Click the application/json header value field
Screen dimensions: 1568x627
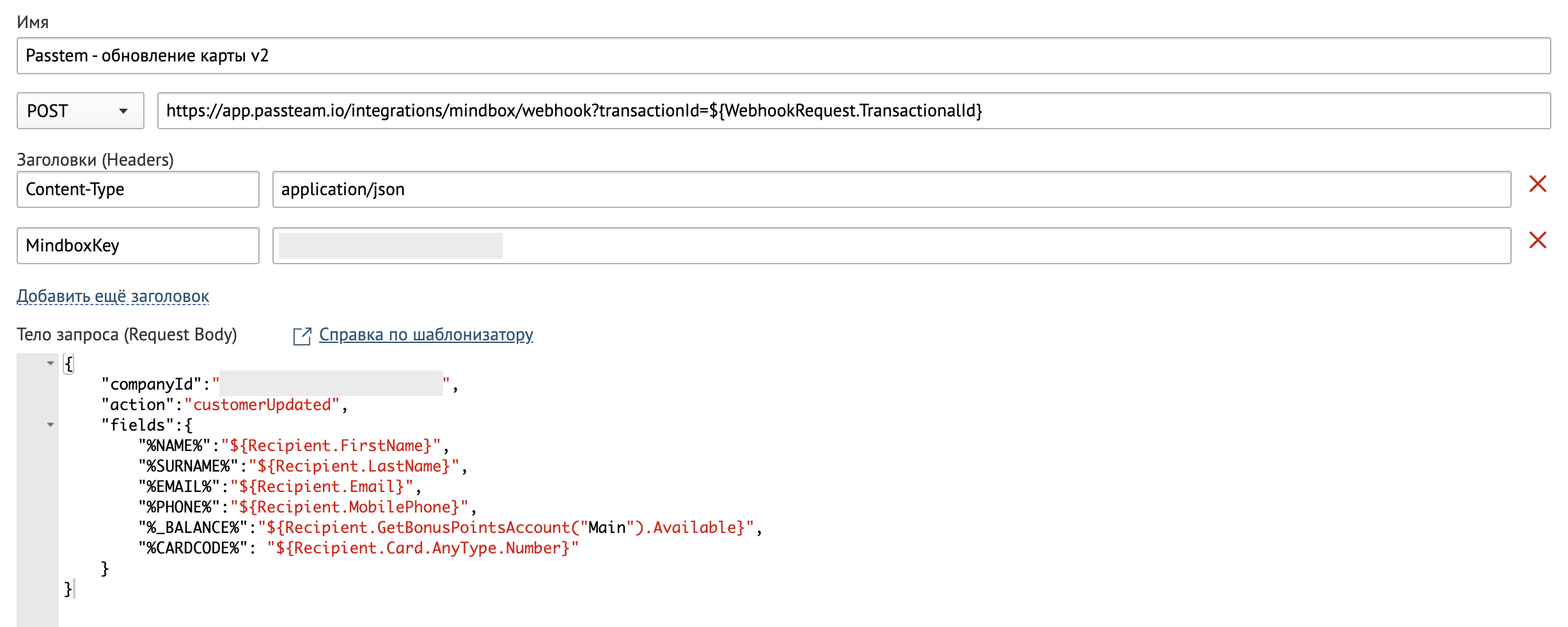(x=892, y=189)
